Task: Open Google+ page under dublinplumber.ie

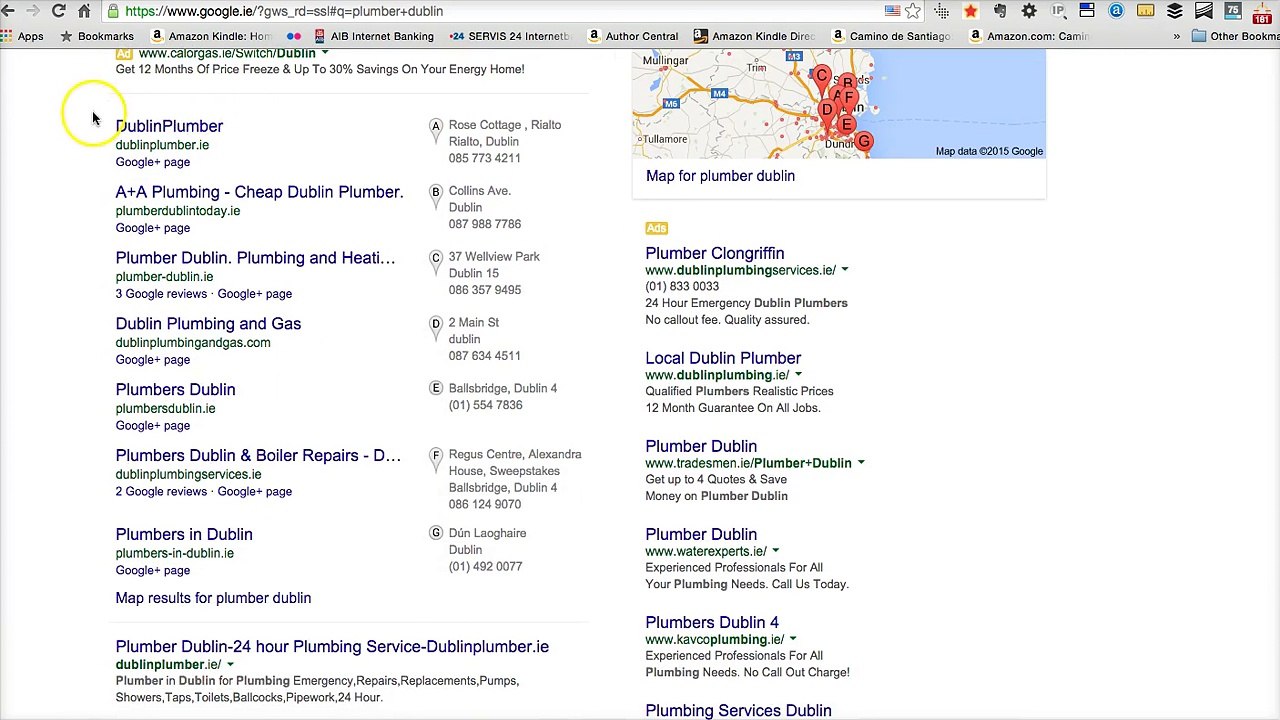Action: tap(152, 162)
